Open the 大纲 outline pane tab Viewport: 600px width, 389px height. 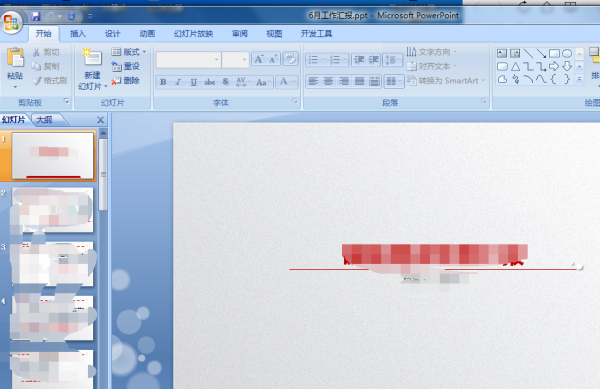point(44,120)
